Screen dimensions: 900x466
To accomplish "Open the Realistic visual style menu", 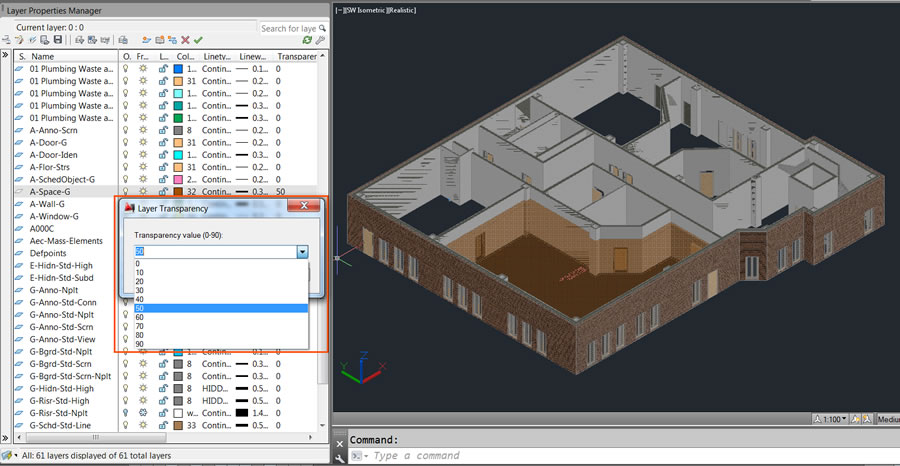I will point(403,10).
